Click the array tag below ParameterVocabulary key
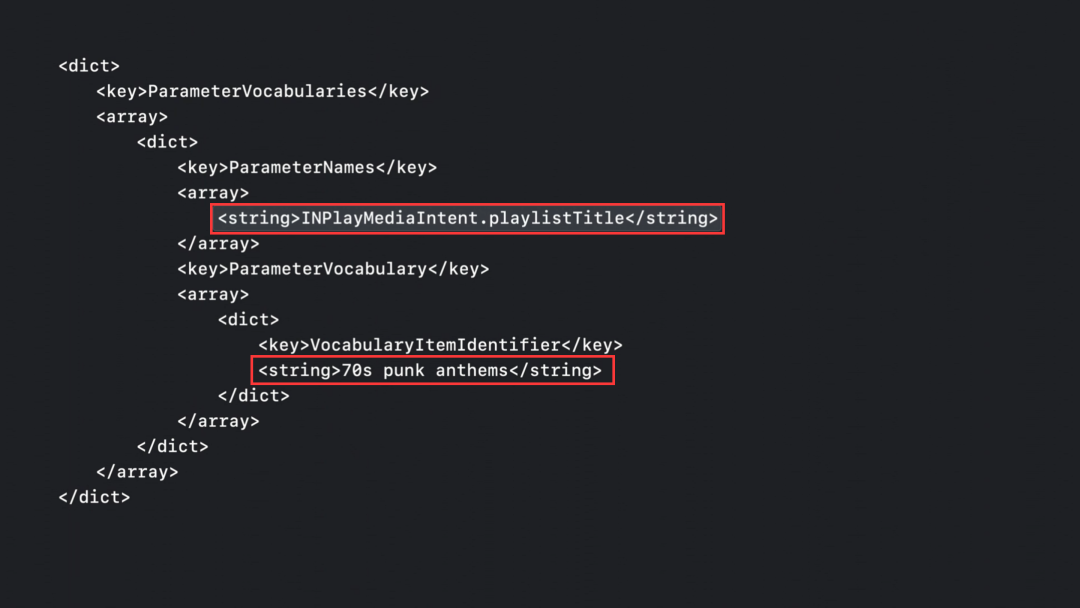Screen dimensions: 1080x608 point(213,295)
